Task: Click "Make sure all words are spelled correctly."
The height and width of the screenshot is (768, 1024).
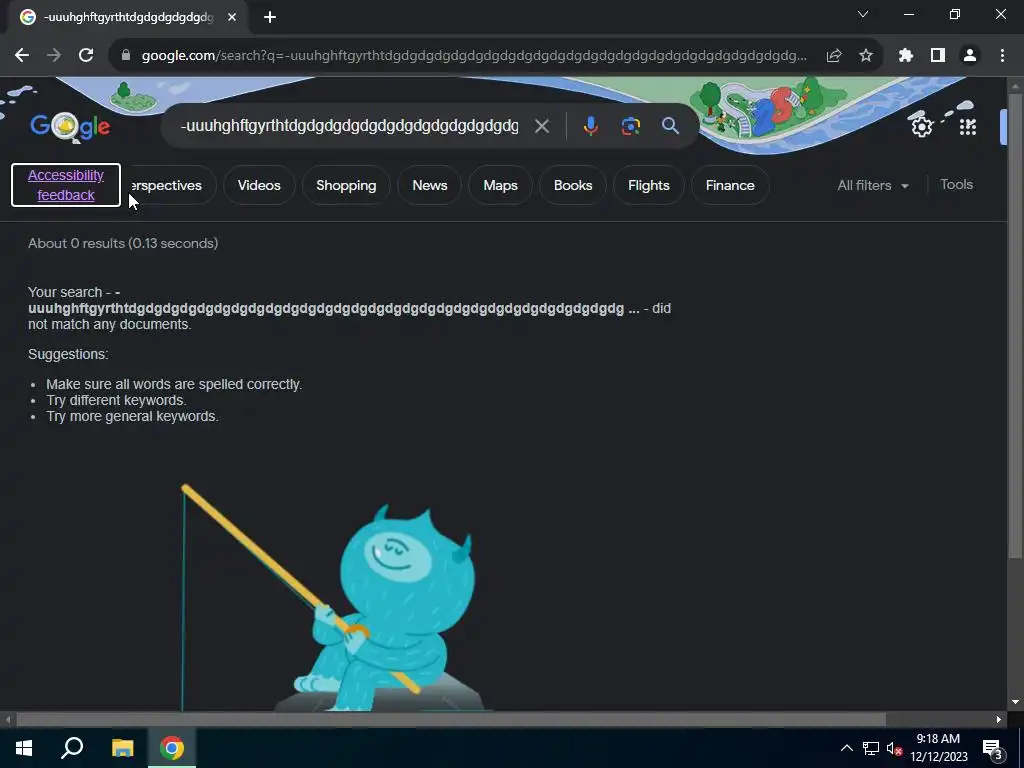Action: click(x=174, y=385)
